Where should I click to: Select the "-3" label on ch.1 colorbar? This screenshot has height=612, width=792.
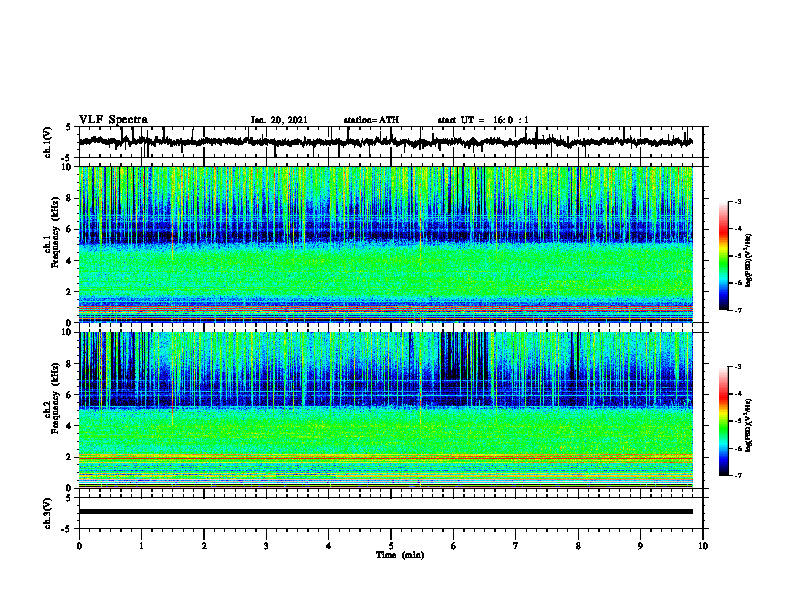738,201
